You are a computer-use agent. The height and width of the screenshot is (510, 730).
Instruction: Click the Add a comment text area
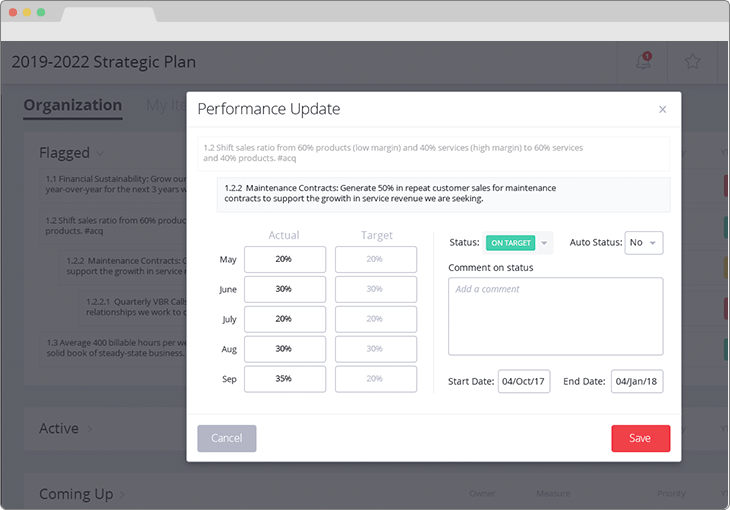[x=555, y=316]
